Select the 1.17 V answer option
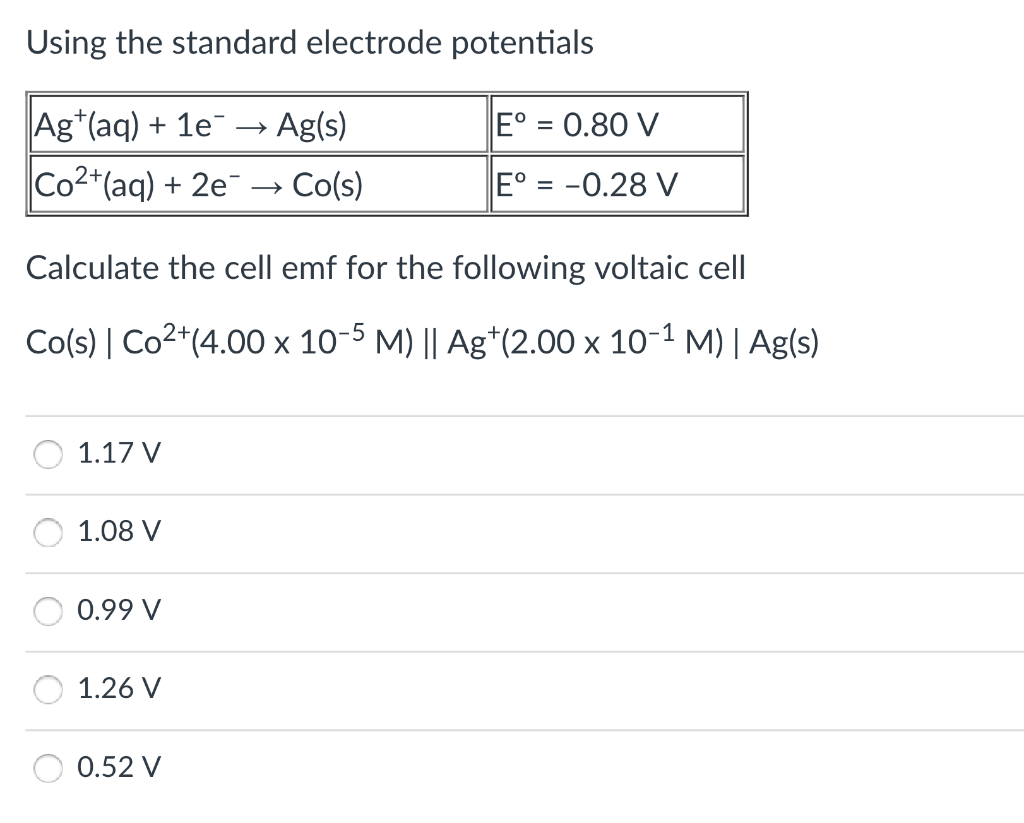The image size is (1024, 823). tap(47, 454)
